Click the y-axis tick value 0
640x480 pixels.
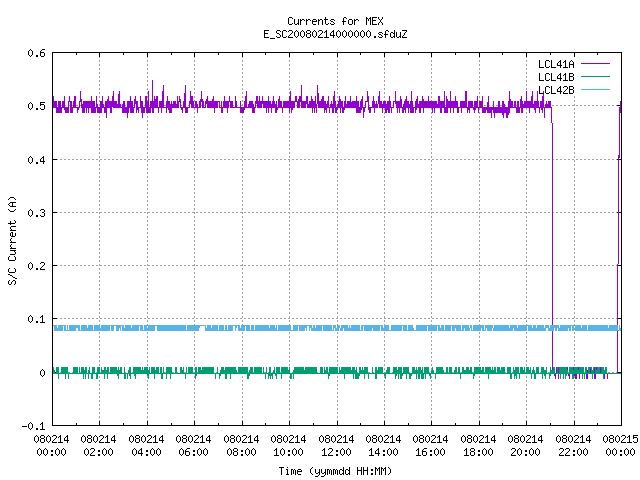[x=42, y=373]
